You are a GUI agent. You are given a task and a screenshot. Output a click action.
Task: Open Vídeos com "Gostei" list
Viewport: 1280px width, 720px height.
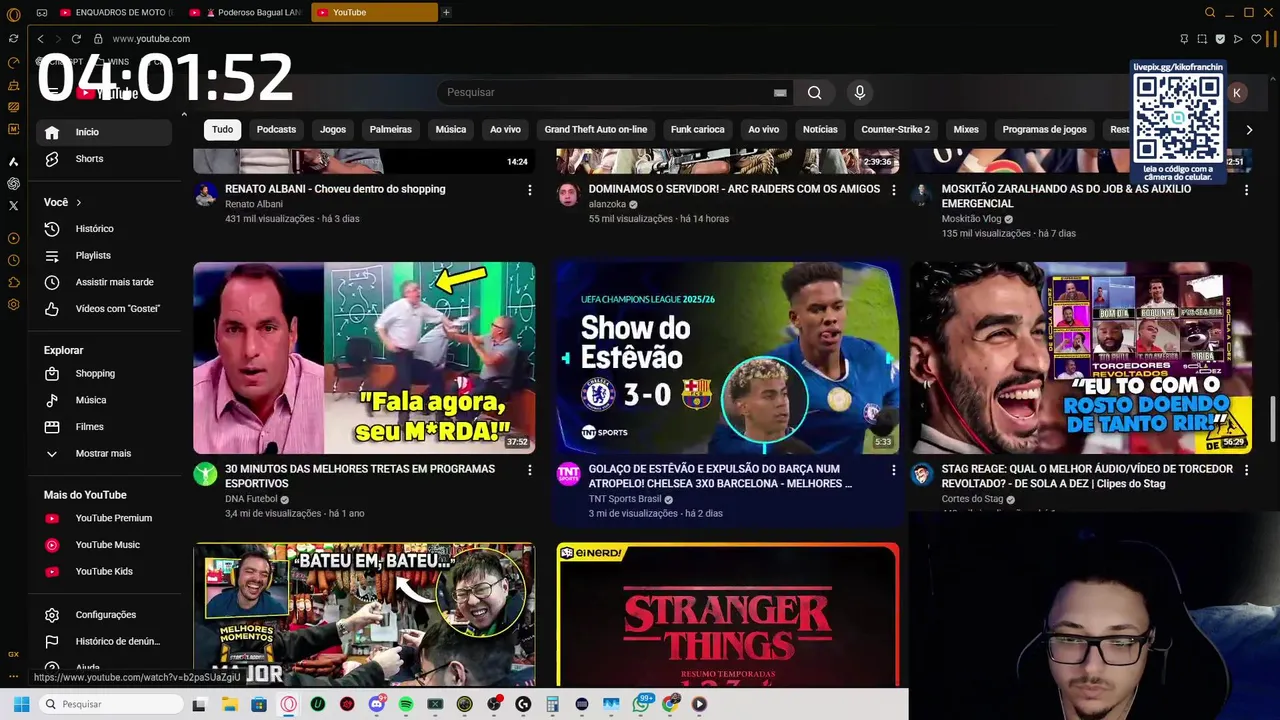(106, 309)
